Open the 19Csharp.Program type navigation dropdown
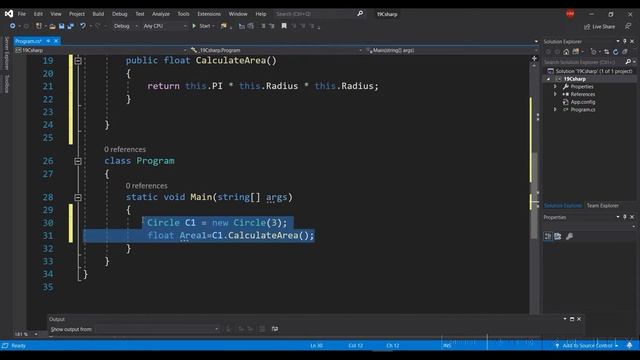This screenshot has height=360, width=640. [x=276, y=50]
